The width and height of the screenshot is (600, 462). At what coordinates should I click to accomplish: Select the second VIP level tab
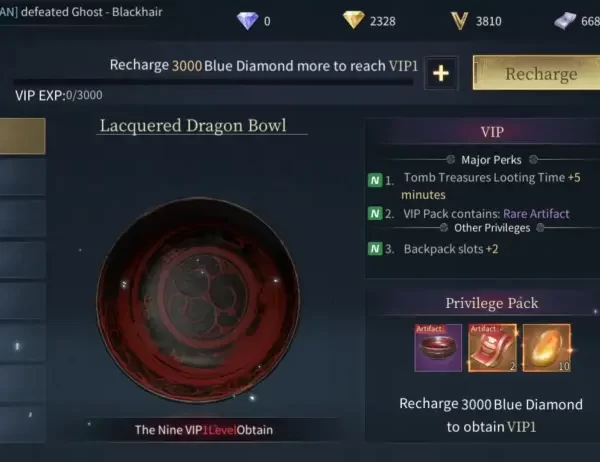click(23, 177)
